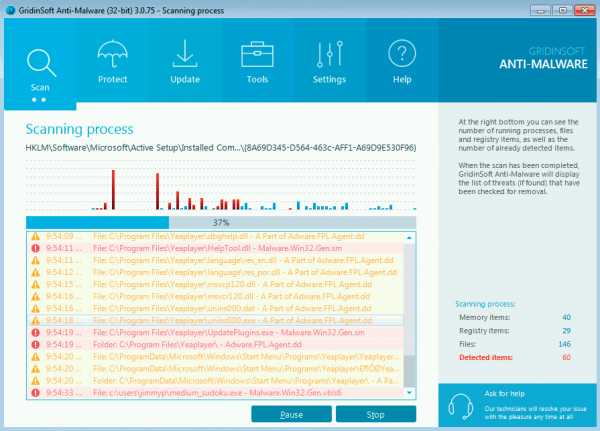Screen dimensions: 600x431
Task: Click the scan log scrollbar up arrow
Action: point(409,238)
